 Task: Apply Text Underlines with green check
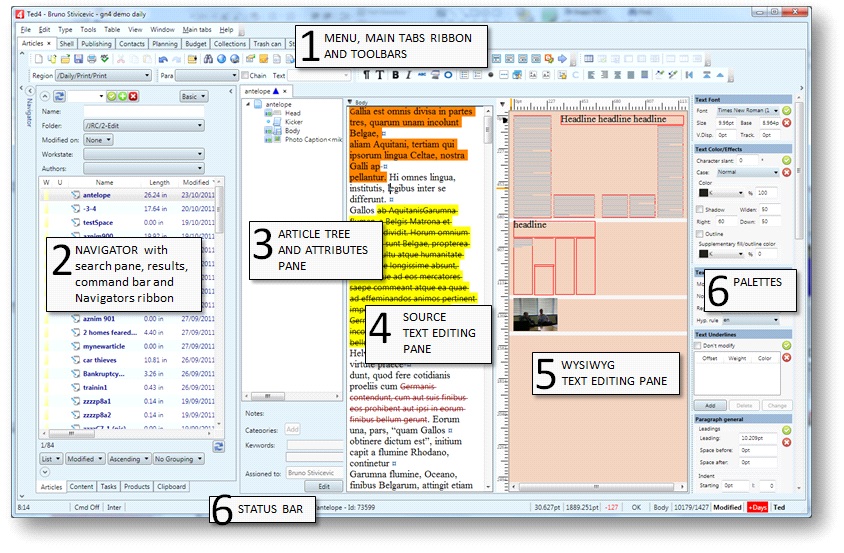click(x=786, y=345)
